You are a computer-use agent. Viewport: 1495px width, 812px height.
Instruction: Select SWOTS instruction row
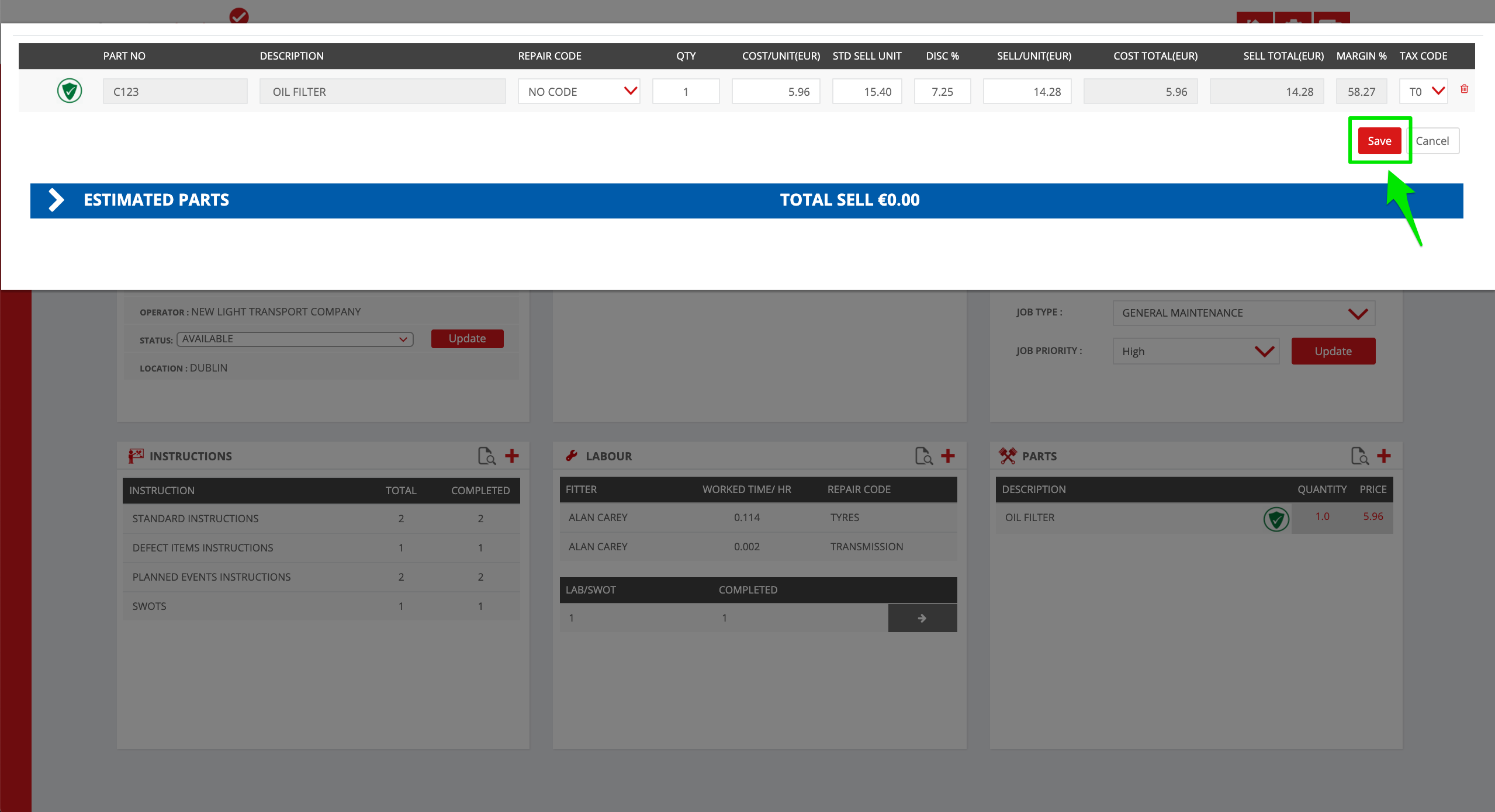pyautogui.click(x=321, y=606)
